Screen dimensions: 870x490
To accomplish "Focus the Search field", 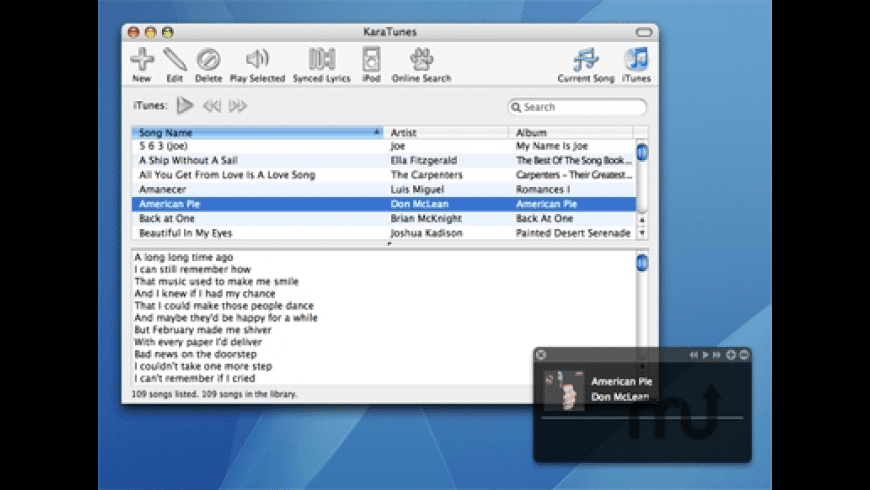I will tap(577, 107).
